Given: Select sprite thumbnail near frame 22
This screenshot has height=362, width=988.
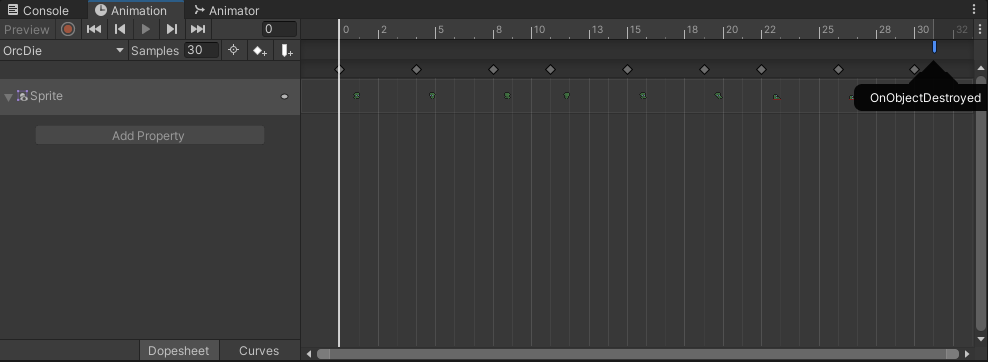Looking at the screenshot, I should tap(776, 97).
